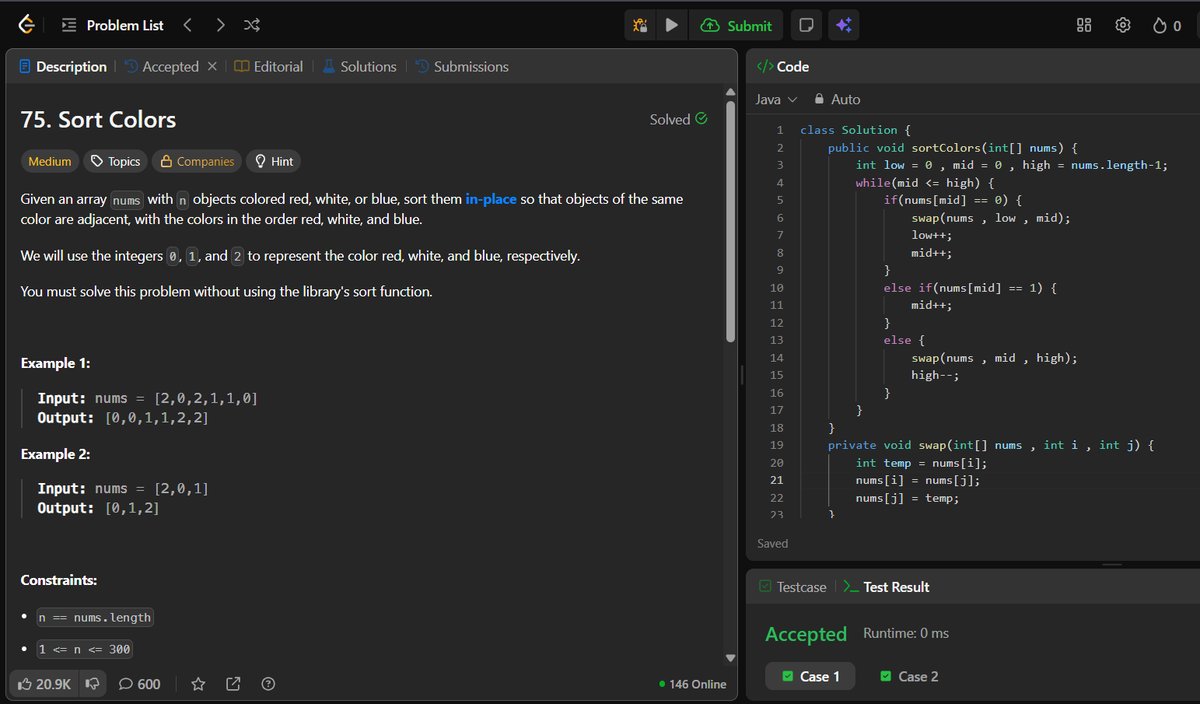Run the code with play button
Image resolution: width=1200 pixels, height=704 pixels.
[671, 25]
